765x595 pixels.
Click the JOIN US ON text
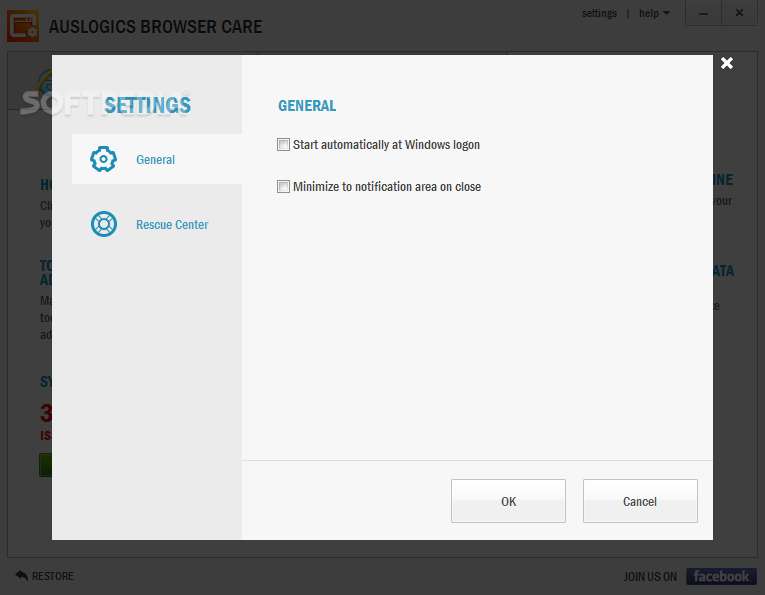(650, 576)
